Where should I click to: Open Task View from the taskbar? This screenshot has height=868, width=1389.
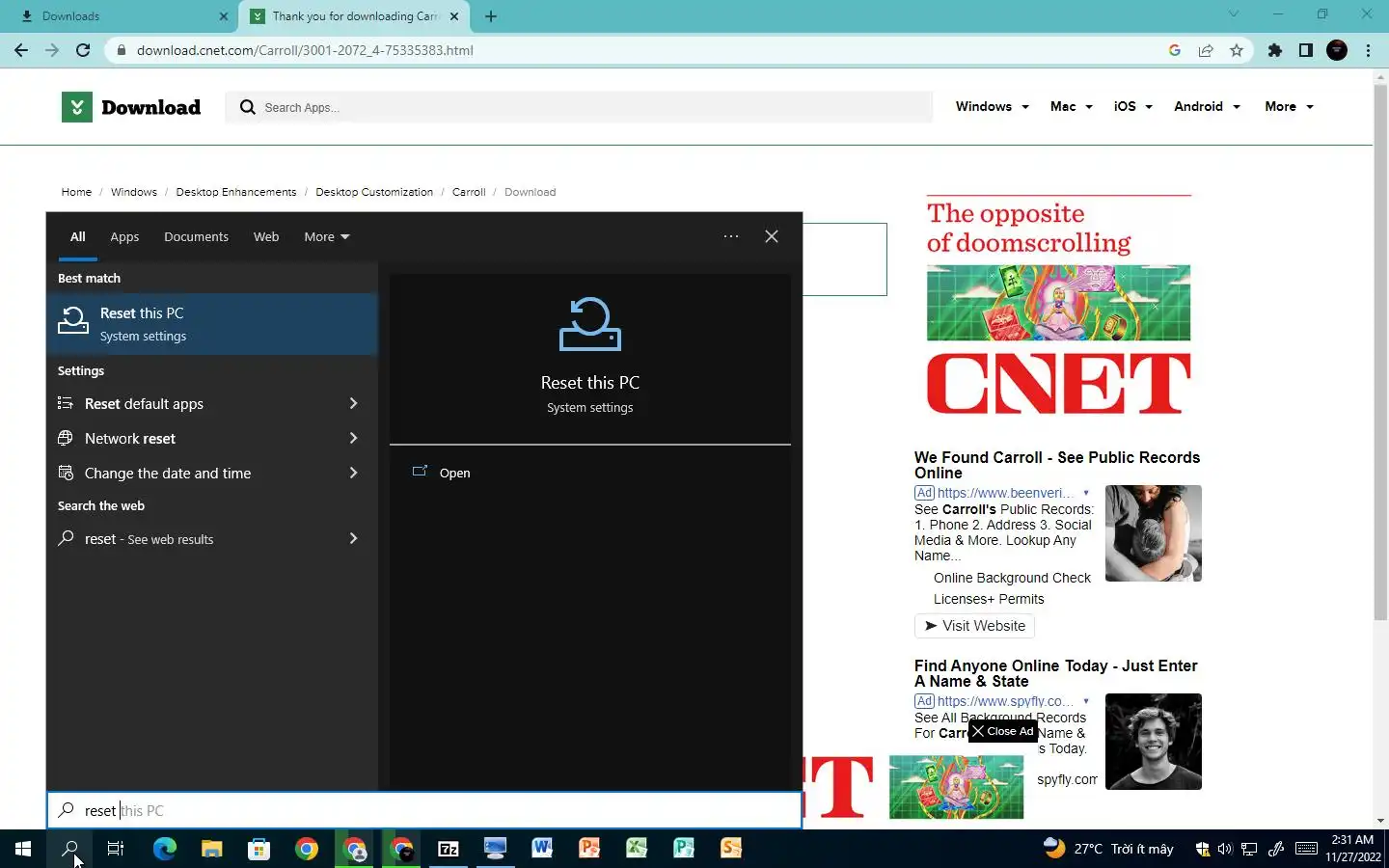pyautogui.click(x=116, y=849)
